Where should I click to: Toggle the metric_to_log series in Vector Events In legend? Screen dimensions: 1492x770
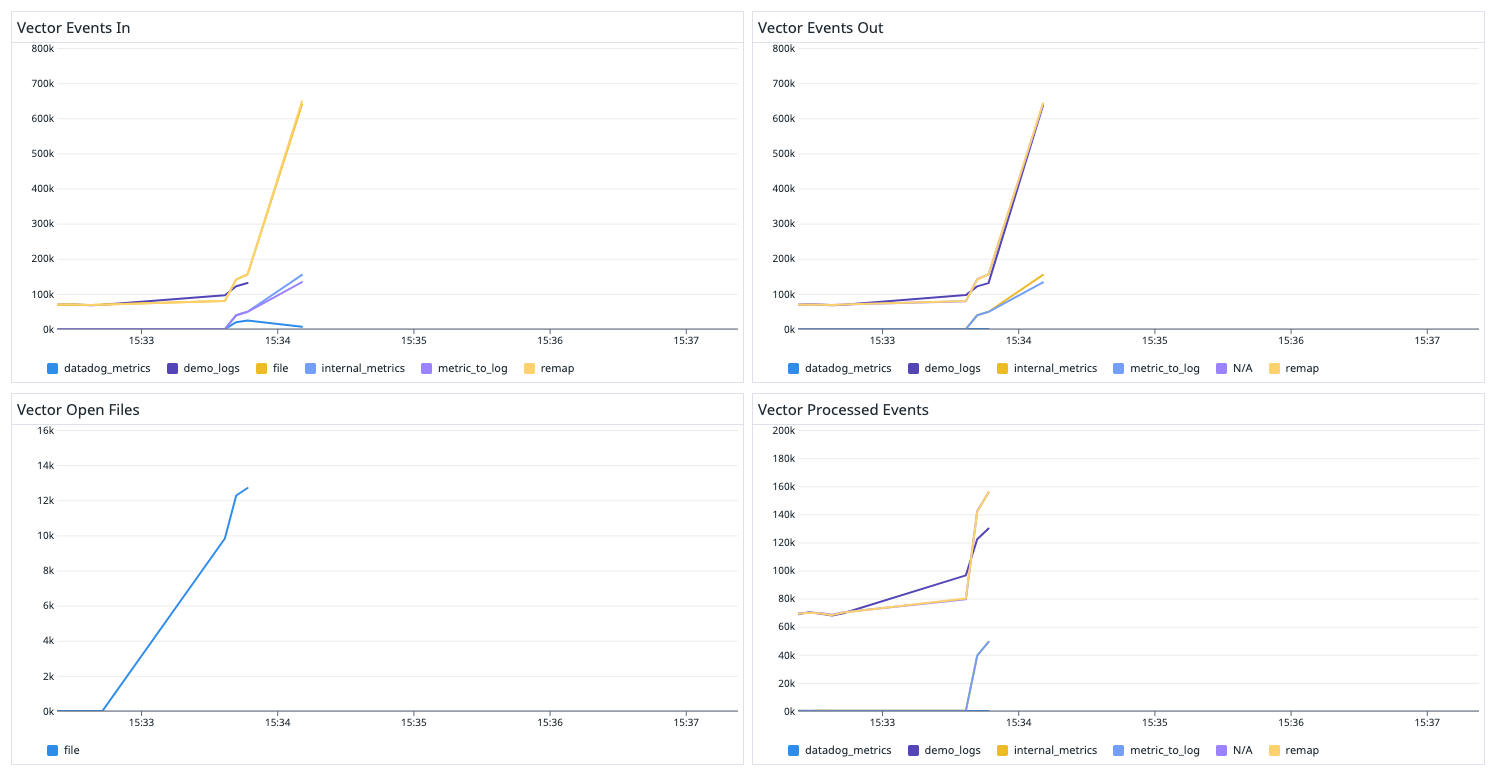tap(464, 368)
